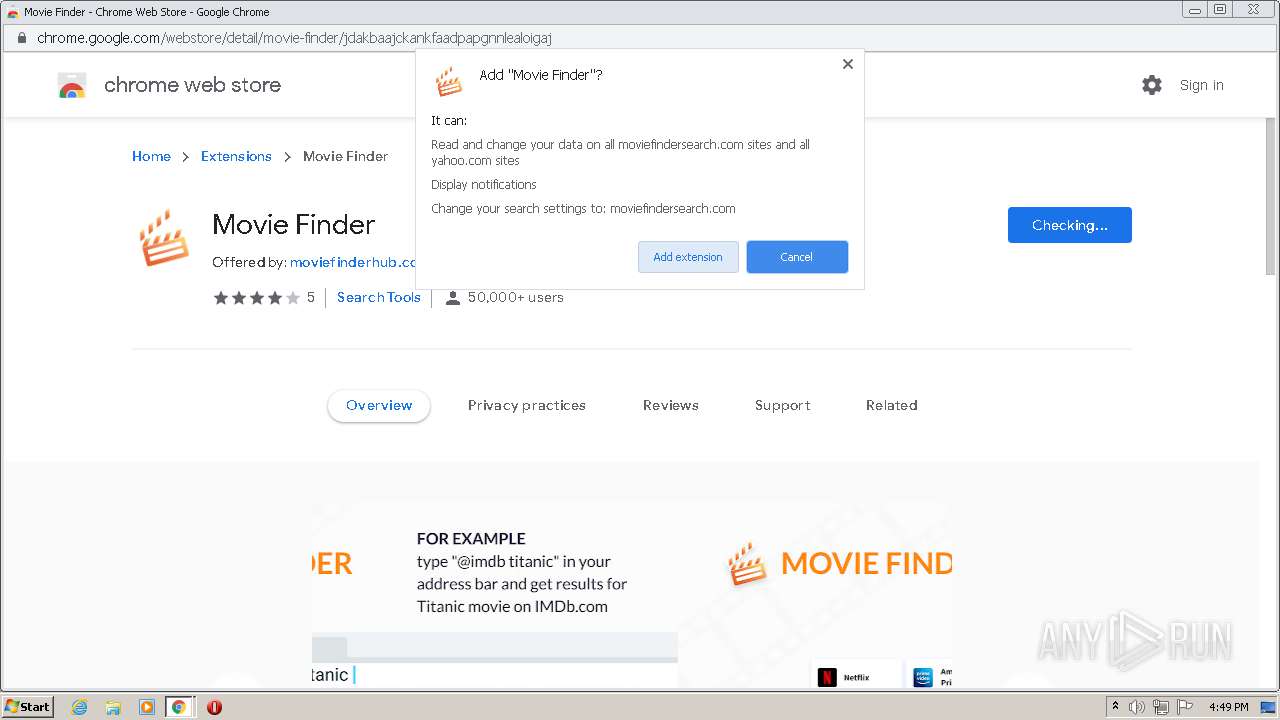Click the rating count 5
This screenshot has width=1280, height=720.
coord(310,297)
